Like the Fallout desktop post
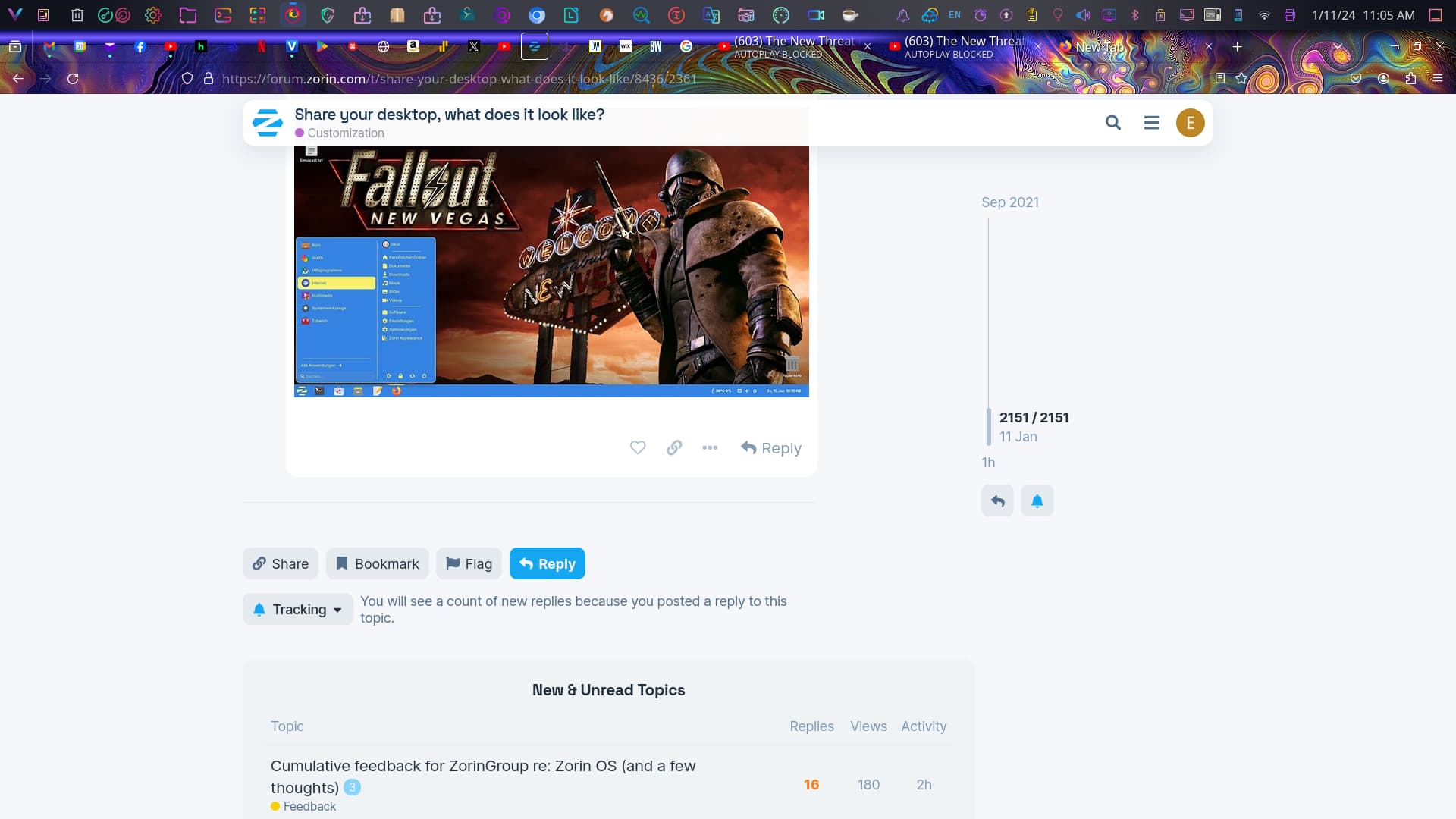1456x819 pixels. 638,448
